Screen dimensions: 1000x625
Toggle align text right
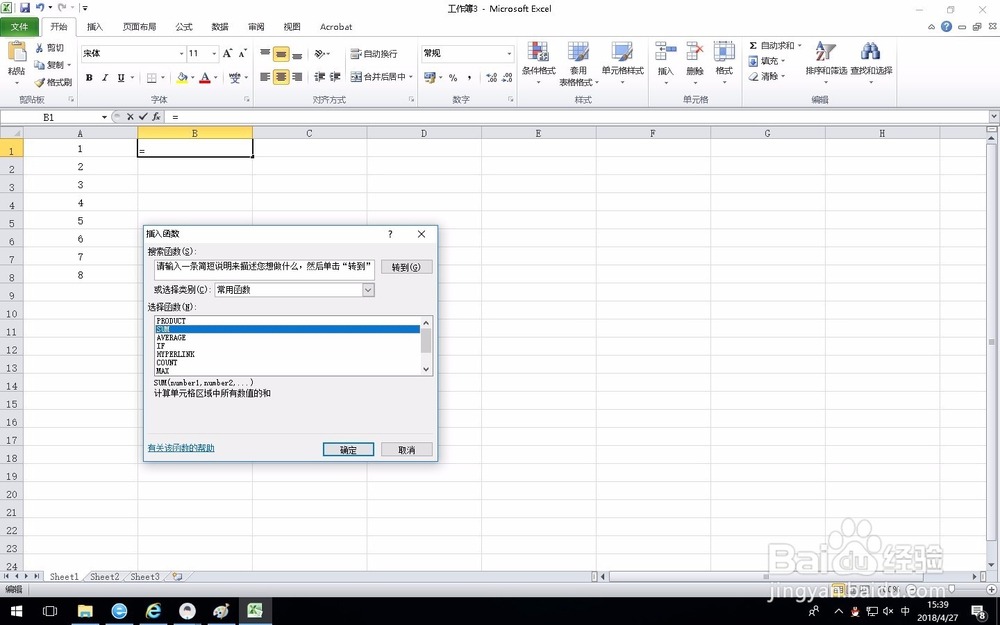pyautogui.click(x=297, y=77)
